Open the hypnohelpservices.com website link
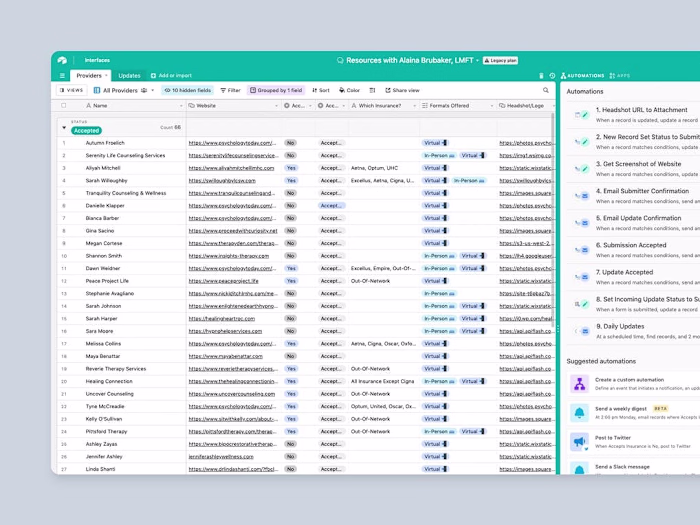This screenshot has height=525, width=700. tap(225, 331)
